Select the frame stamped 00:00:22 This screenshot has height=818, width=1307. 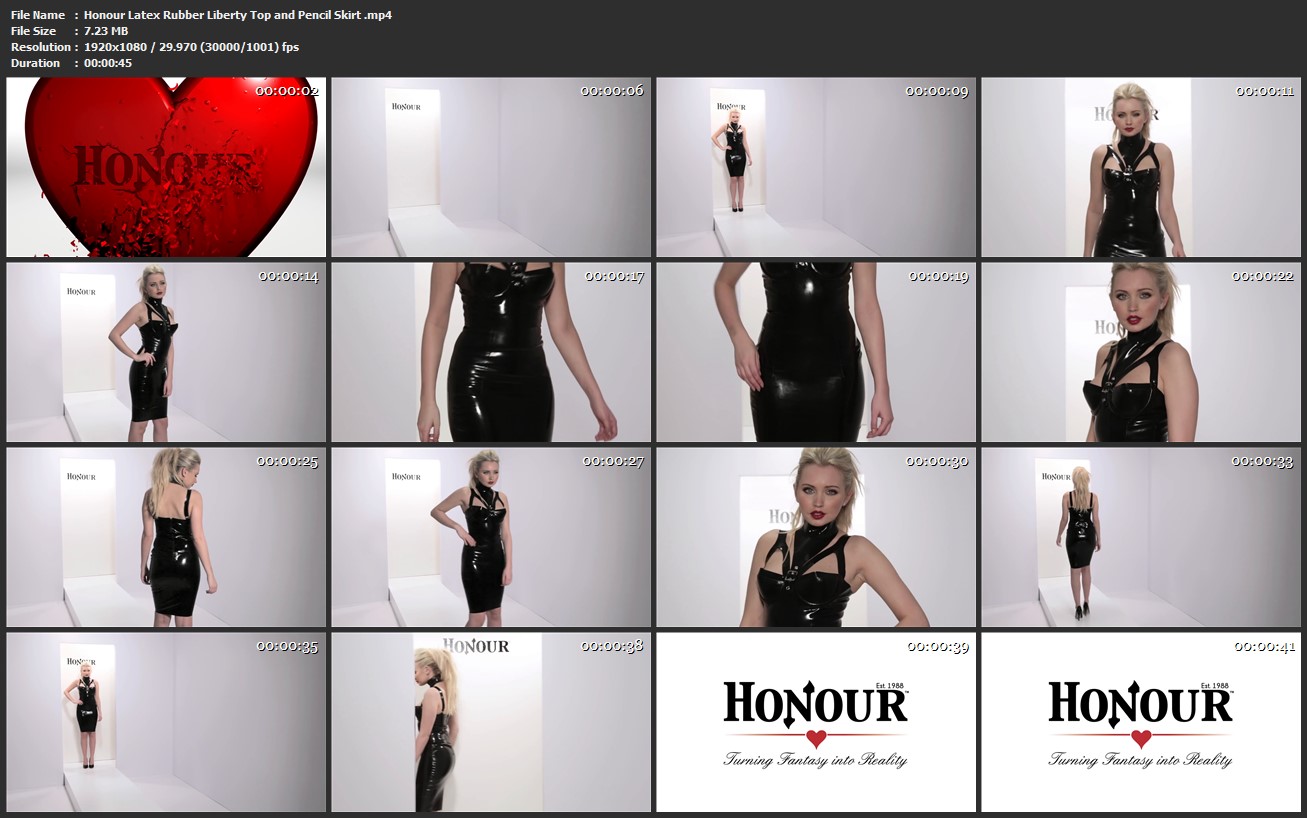click(1141, 352)
